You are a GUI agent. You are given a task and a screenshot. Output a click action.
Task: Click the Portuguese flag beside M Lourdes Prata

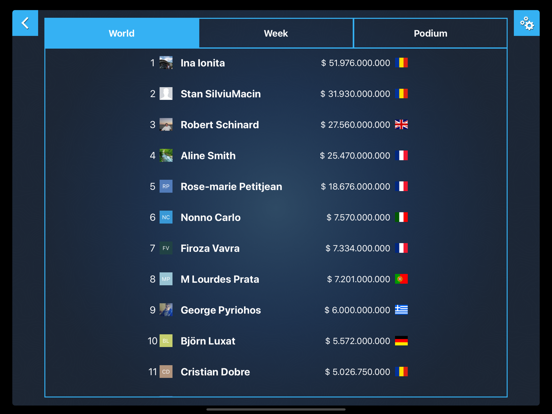pyautogui.click(x=401, y=279)
